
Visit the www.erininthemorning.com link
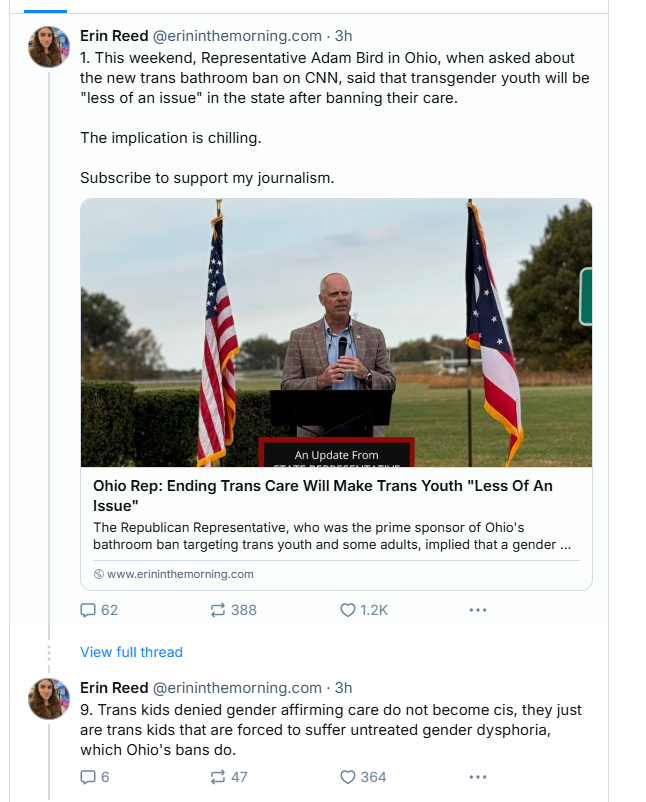click(180, 574)
